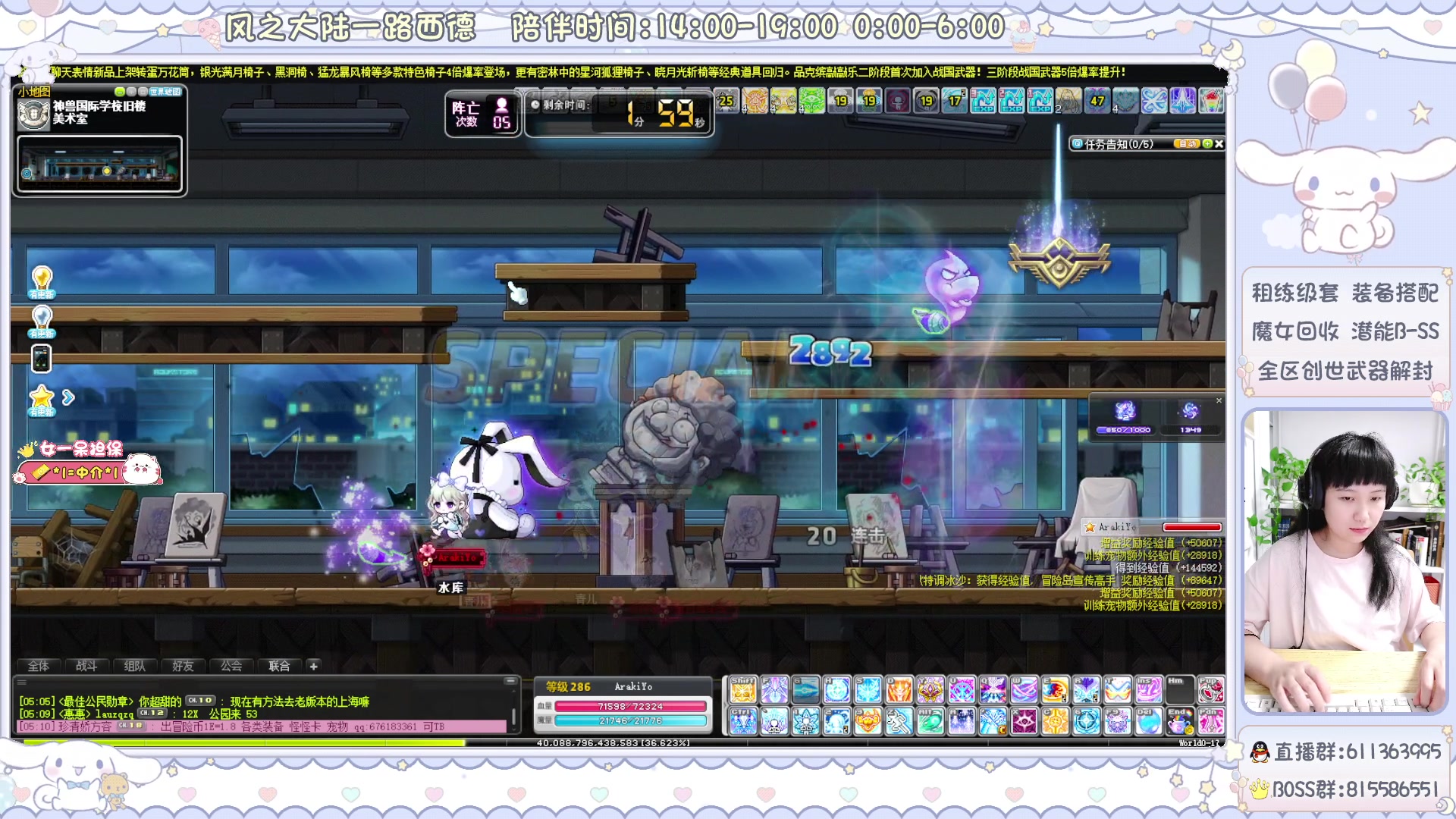This screenshot has height=819, width=1456.
Task: Use the X slot purple eye skill
Action: pyautogui.click(x=1023, y=721)
